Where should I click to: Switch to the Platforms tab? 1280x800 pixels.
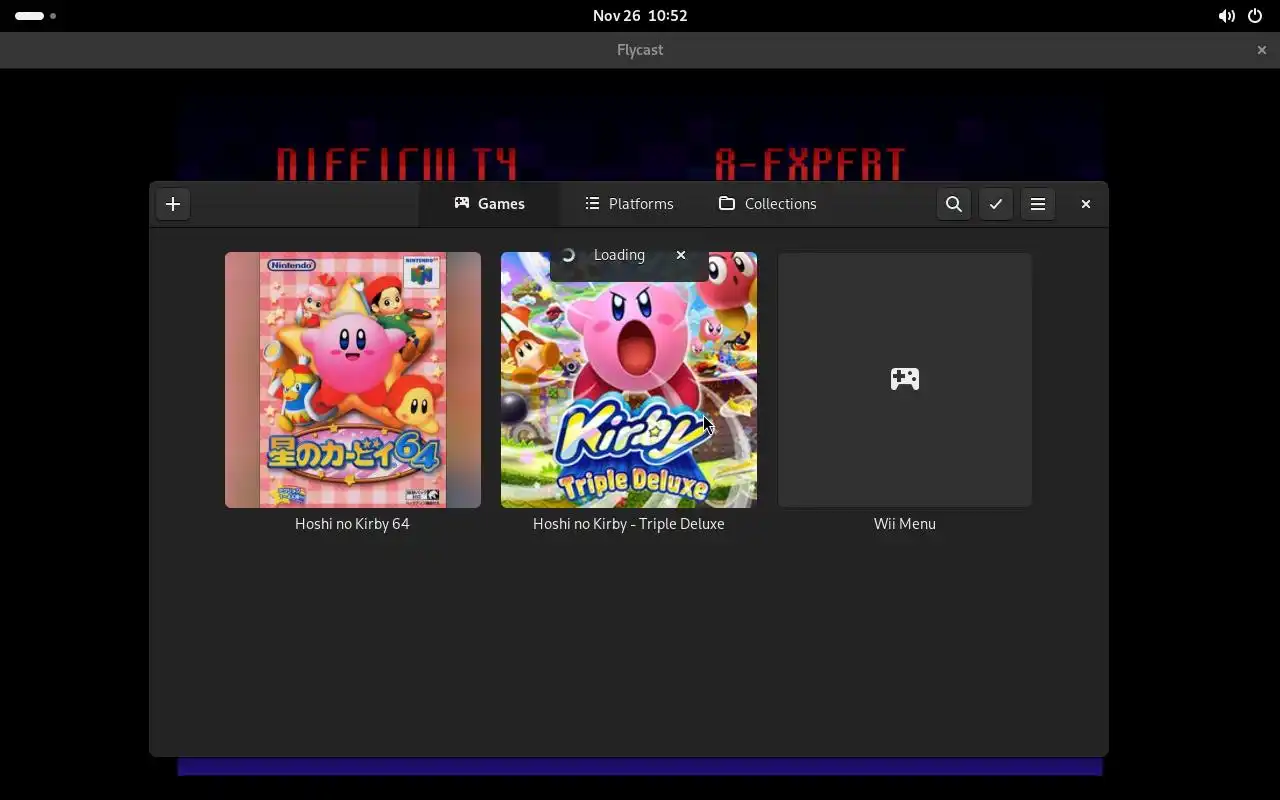pyautogui.click(x=629, y=204)
